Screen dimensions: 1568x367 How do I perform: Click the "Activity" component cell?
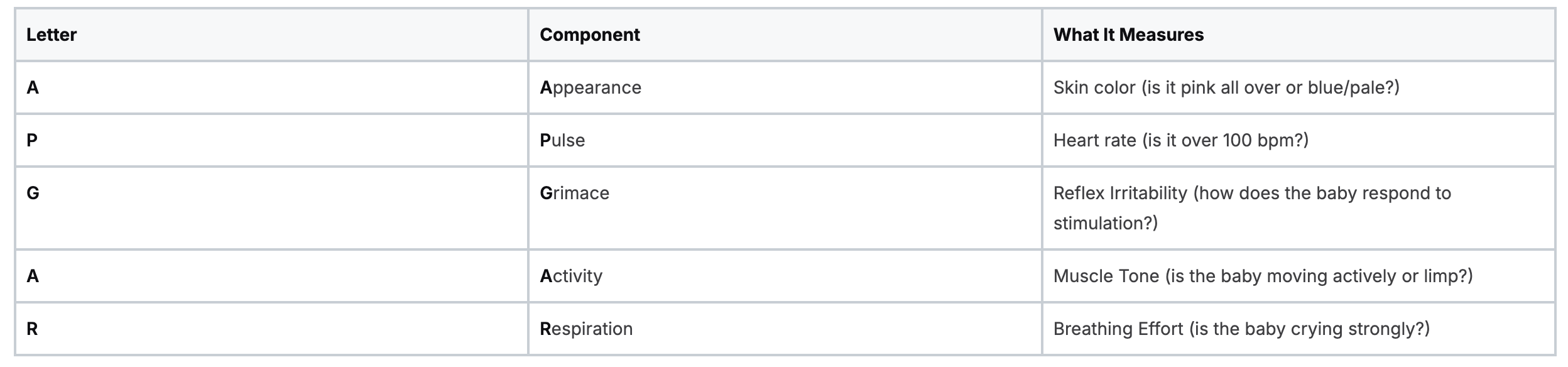[571, 276]
